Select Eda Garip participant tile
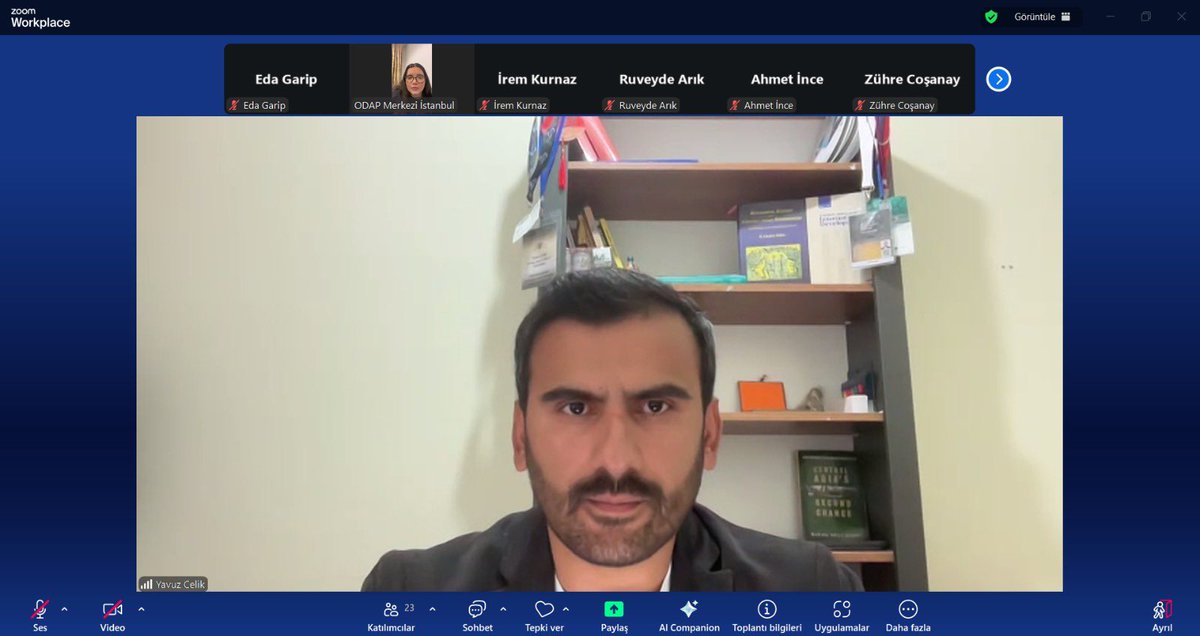The height and width of the screenshot is (636, 1200). point(287,79)
